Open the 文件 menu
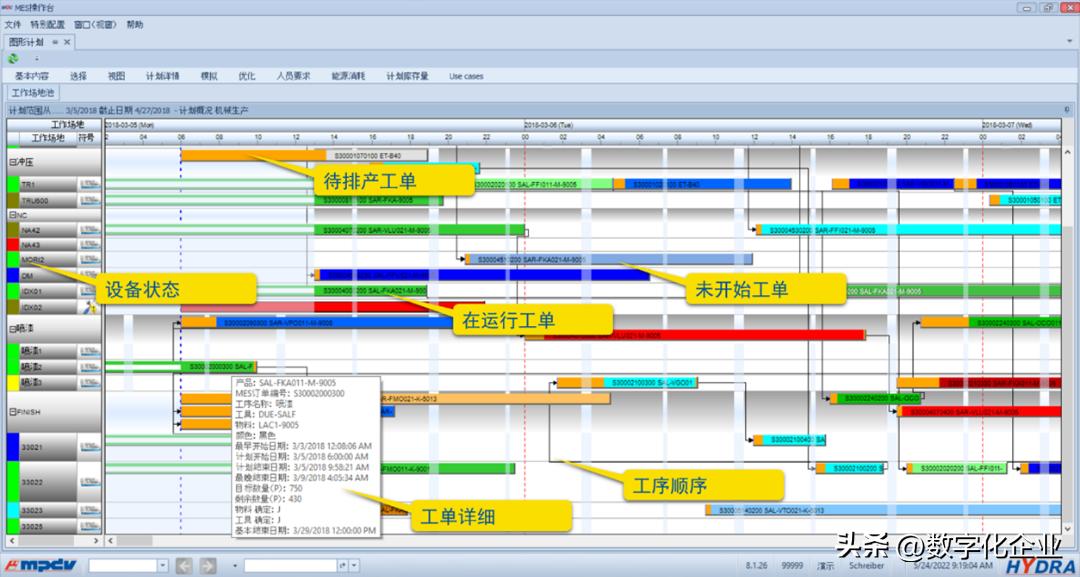 pyautogui.click(x=15, y=25)
